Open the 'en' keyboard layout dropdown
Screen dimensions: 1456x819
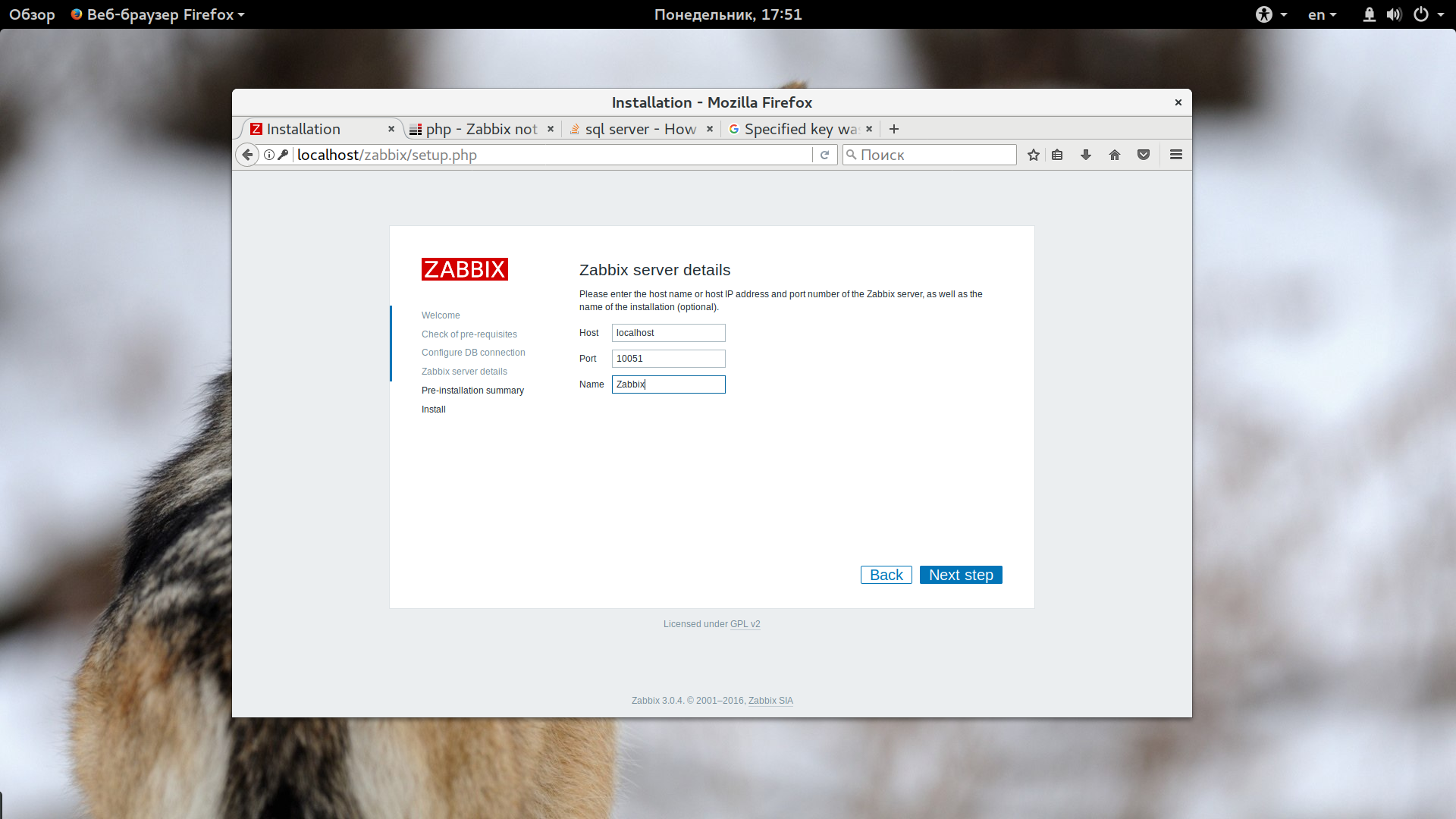click(x=1323, y=14)
